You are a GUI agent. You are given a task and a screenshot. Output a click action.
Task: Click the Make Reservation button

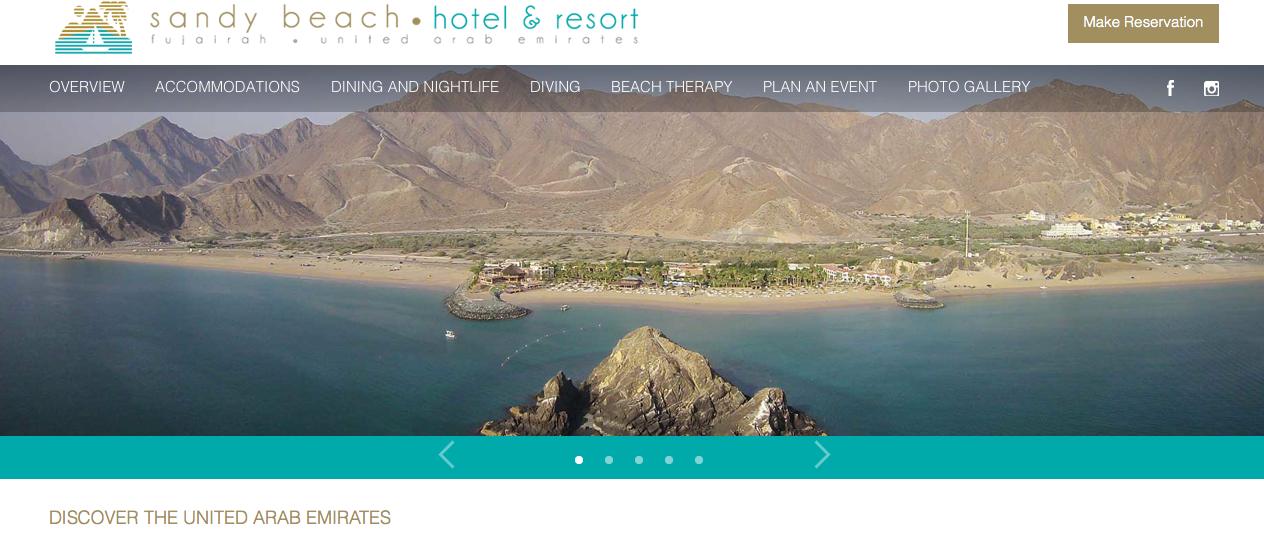1143,23
